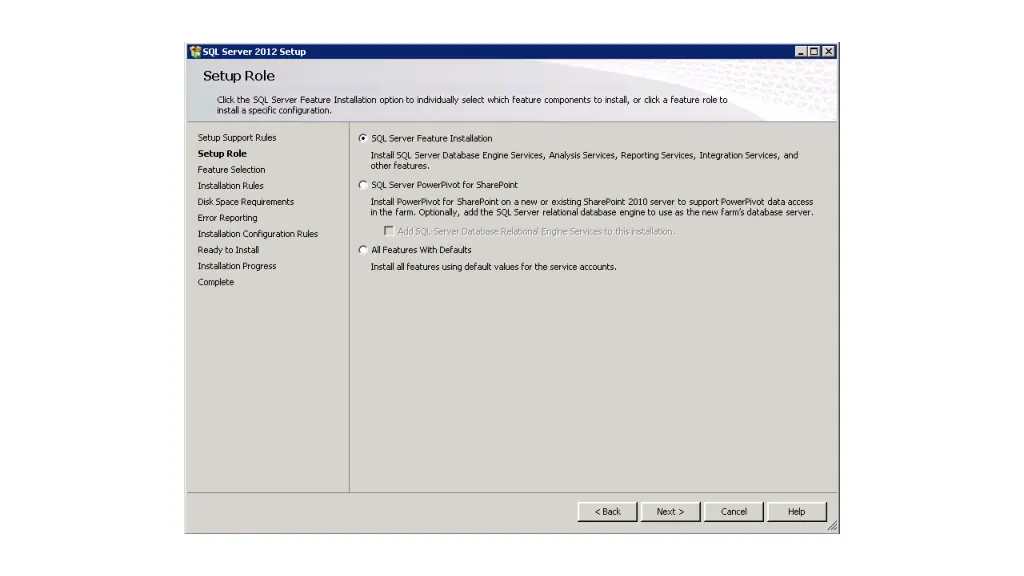Minimize the SQL Server 2012 Setup window
This screenshot has width=1024, height=576.
[x=801, y=52]
